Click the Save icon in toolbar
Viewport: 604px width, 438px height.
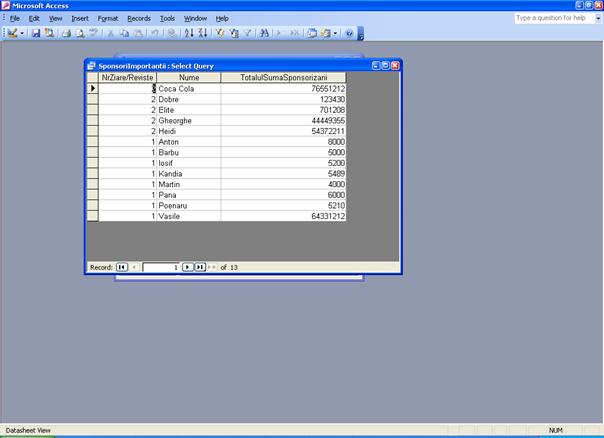coord(36,33)
